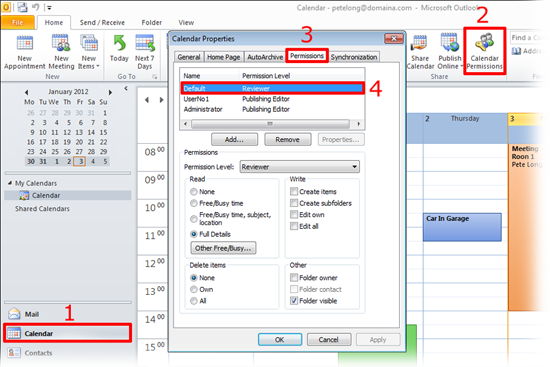The height and width of the screenshot is (367, 550).
Task: Open the Car In Garage appointment
Action: click(x=462, y=227)
